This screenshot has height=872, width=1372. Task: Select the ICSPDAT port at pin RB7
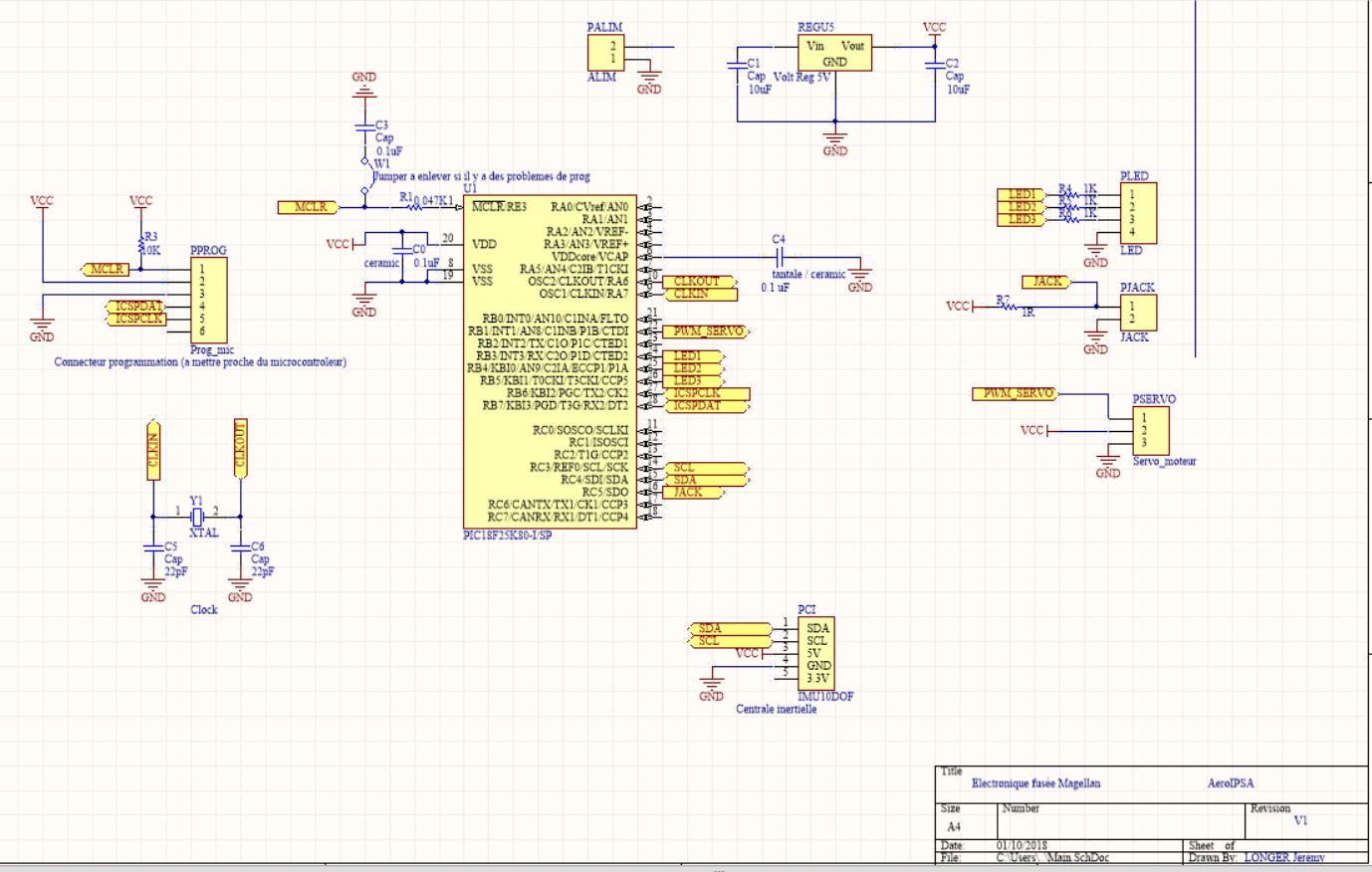(x=705, y=406)
